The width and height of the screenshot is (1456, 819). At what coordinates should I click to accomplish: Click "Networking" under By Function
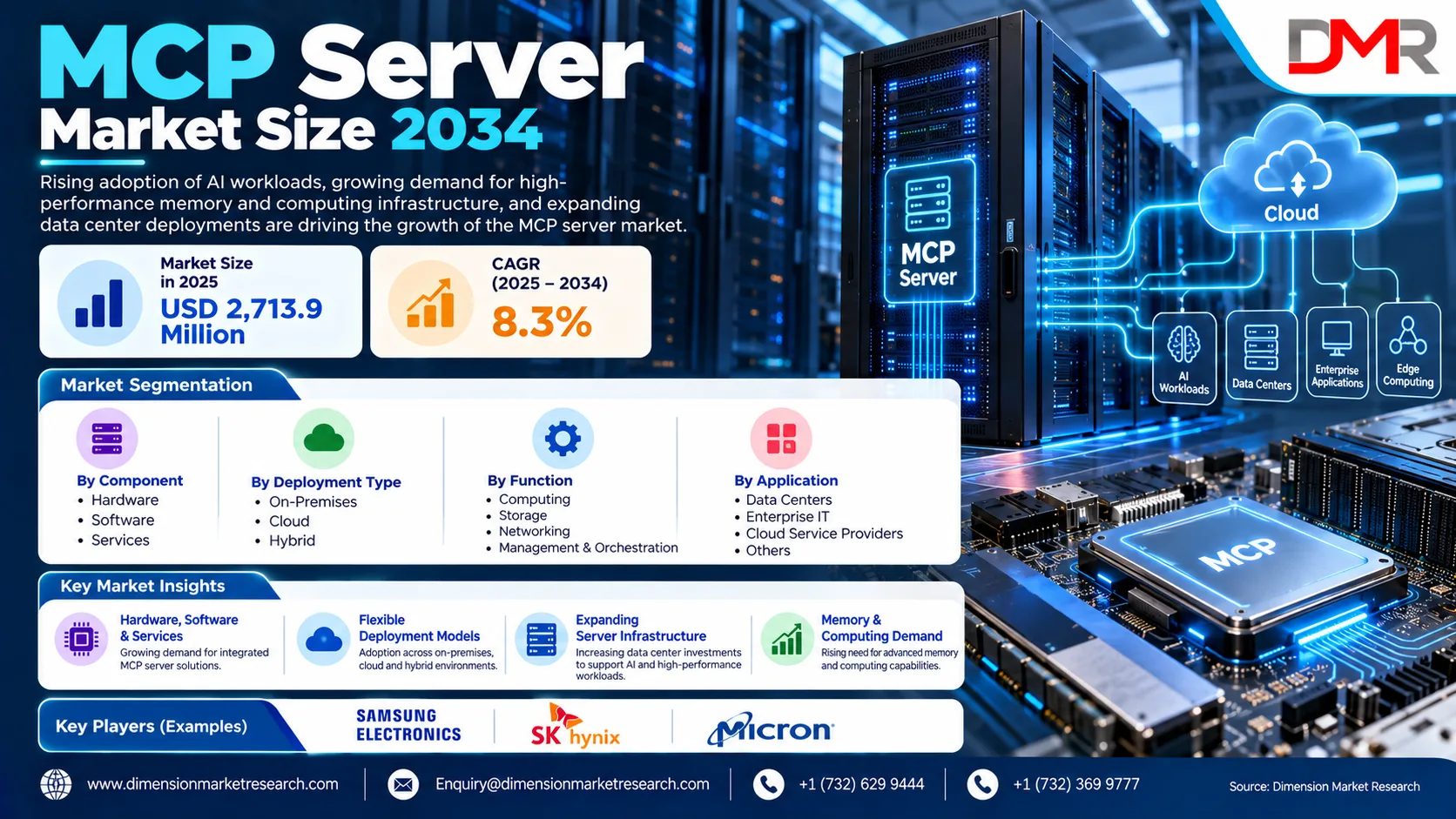click(x=534, y=531)
